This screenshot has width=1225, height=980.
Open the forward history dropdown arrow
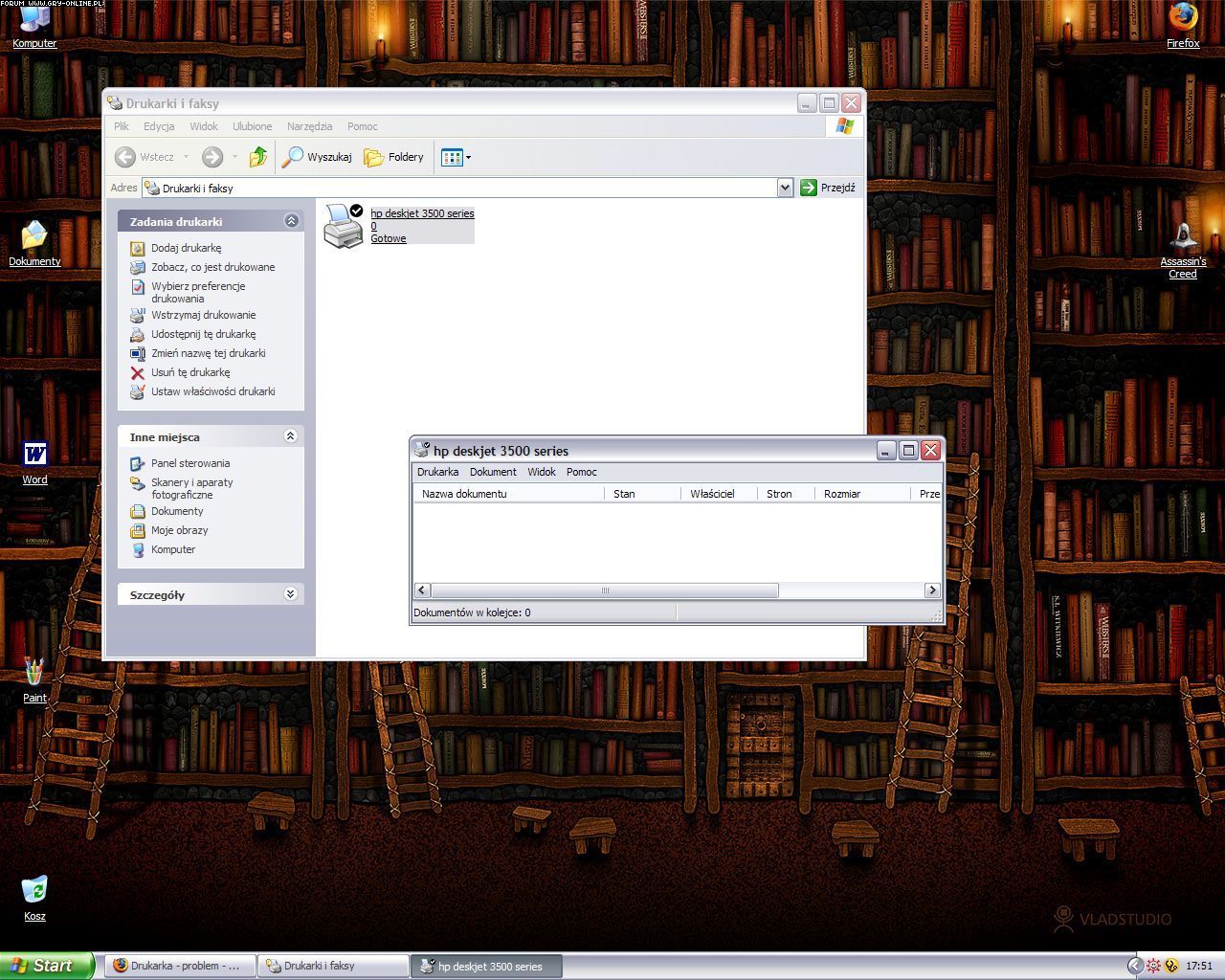pos(234,157)
